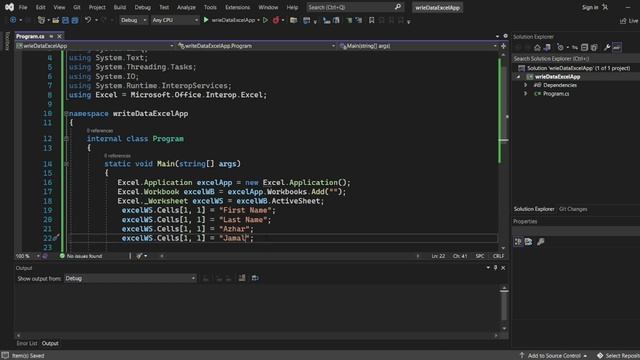
Task: Click the settings gear icon above editor tab well
Action: (505, 36)
